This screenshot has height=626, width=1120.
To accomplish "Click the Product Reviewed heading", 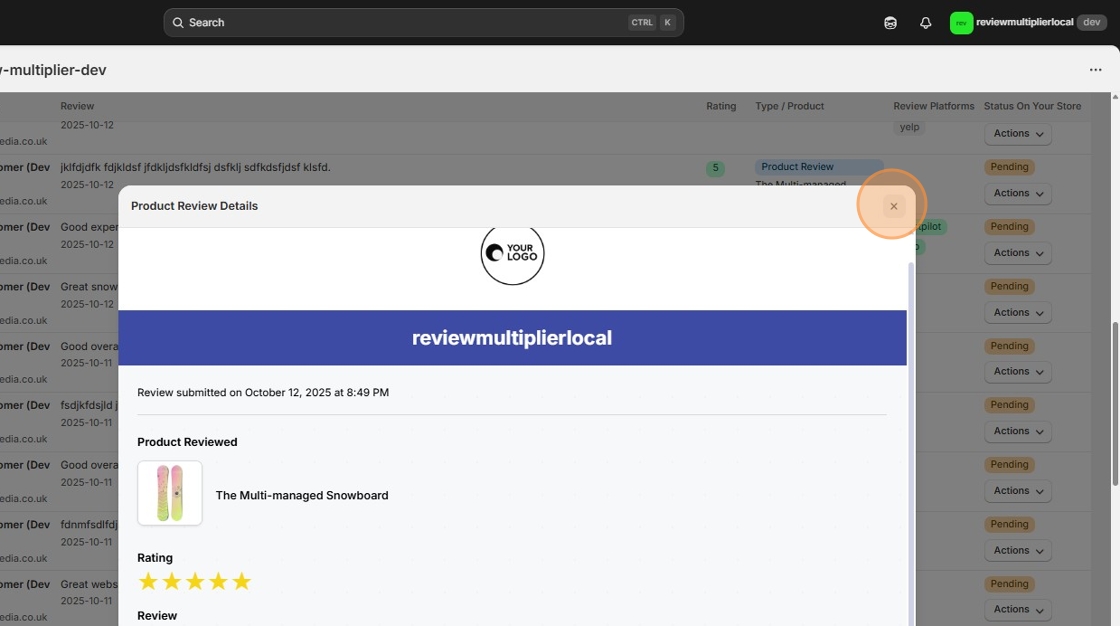I will tap(187, 442).
